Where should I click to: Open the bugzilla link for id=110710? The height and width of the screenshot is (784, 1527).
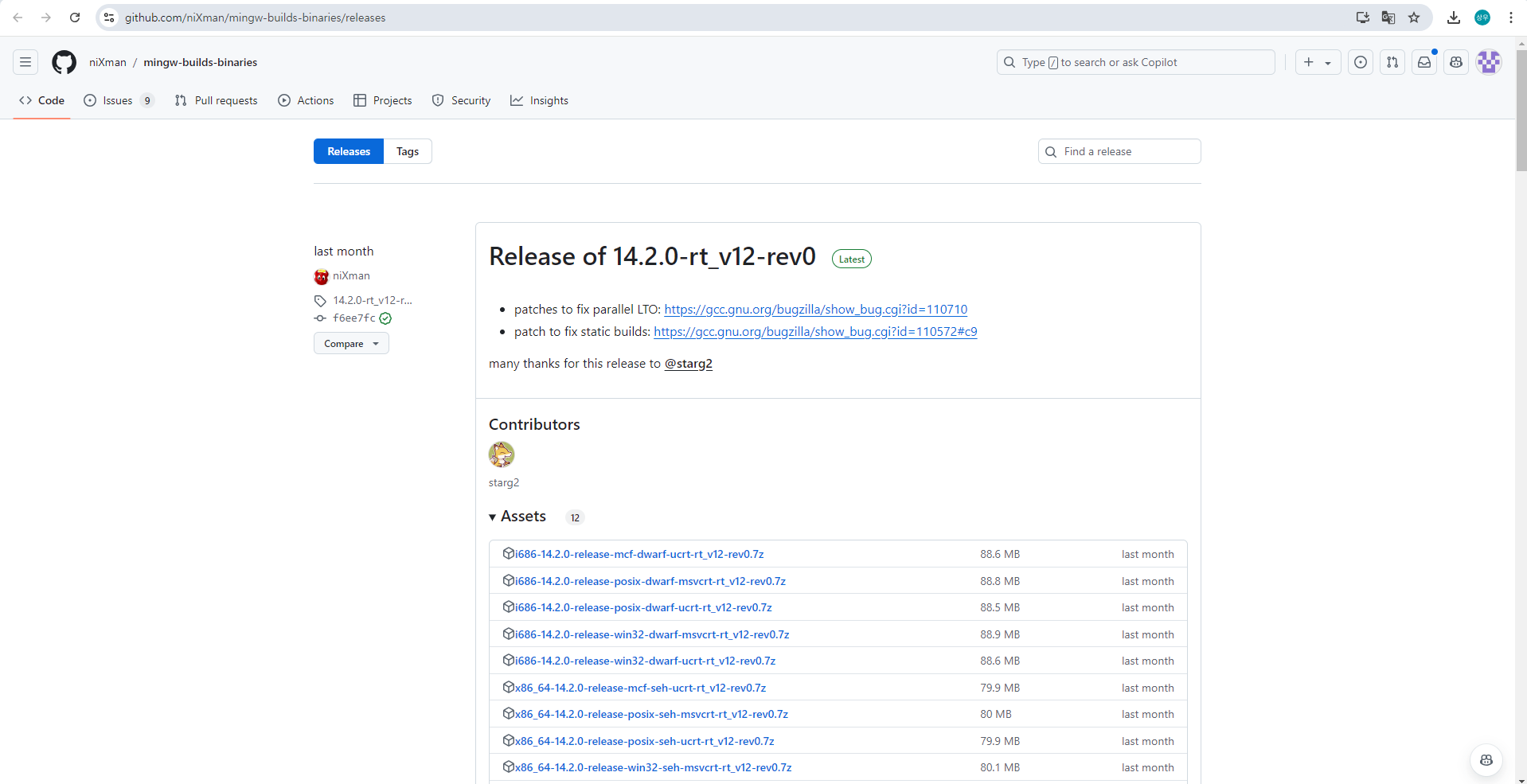click(x=816, y=310)
